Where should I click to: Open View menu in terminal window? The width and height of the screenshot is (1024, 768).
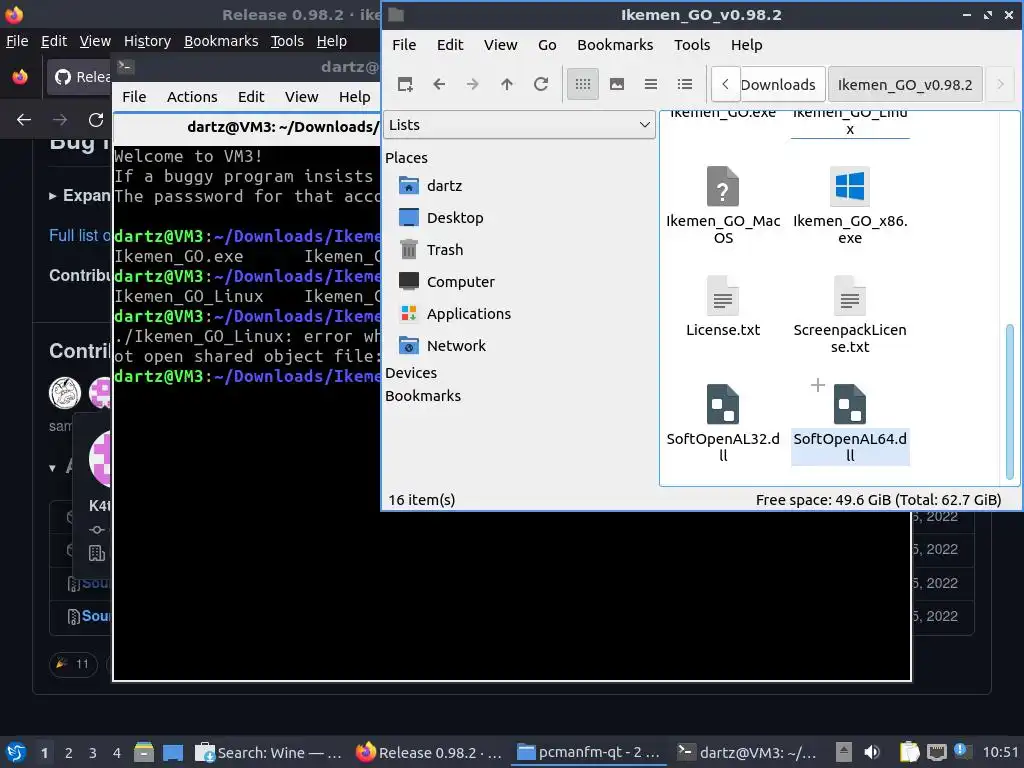301,97
